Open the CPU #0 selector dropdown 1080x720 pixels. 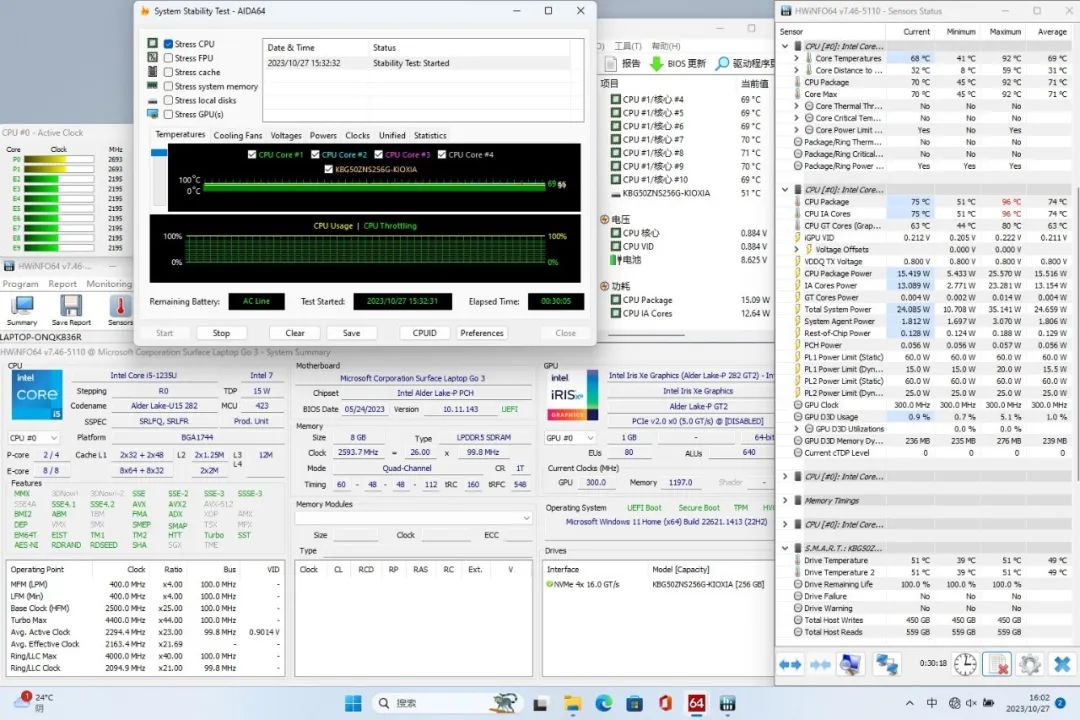click(34, 438)
